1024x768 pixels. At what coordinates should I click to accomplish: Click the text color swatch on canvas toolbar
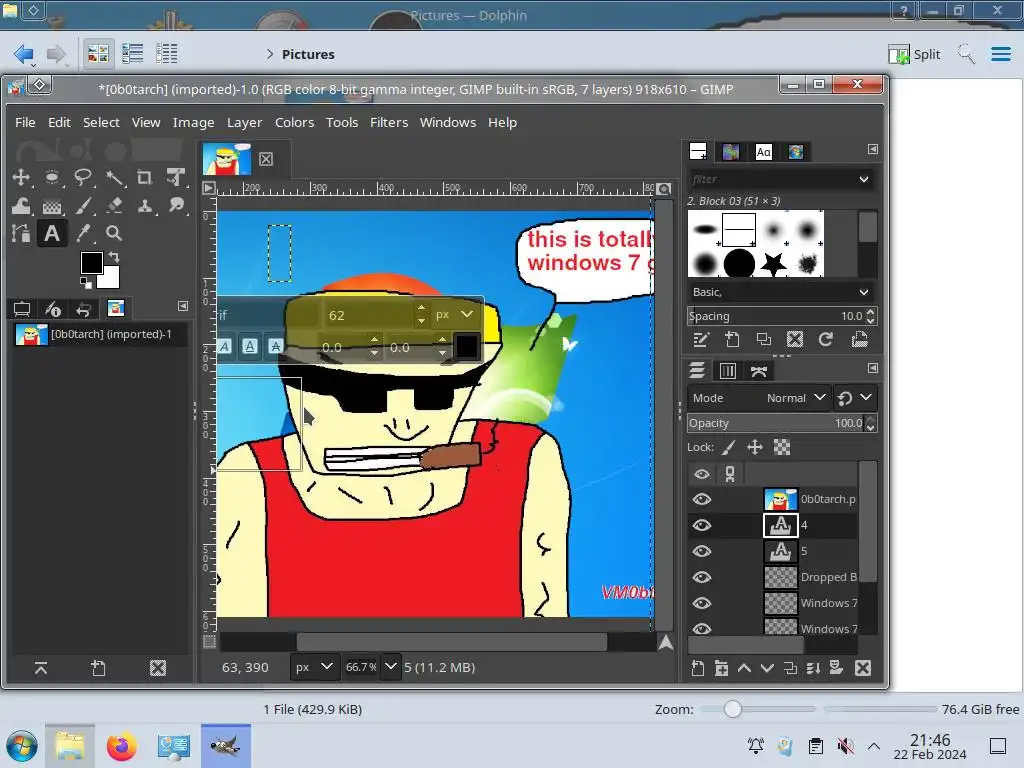pyautogui.click(x=466, y=346)
